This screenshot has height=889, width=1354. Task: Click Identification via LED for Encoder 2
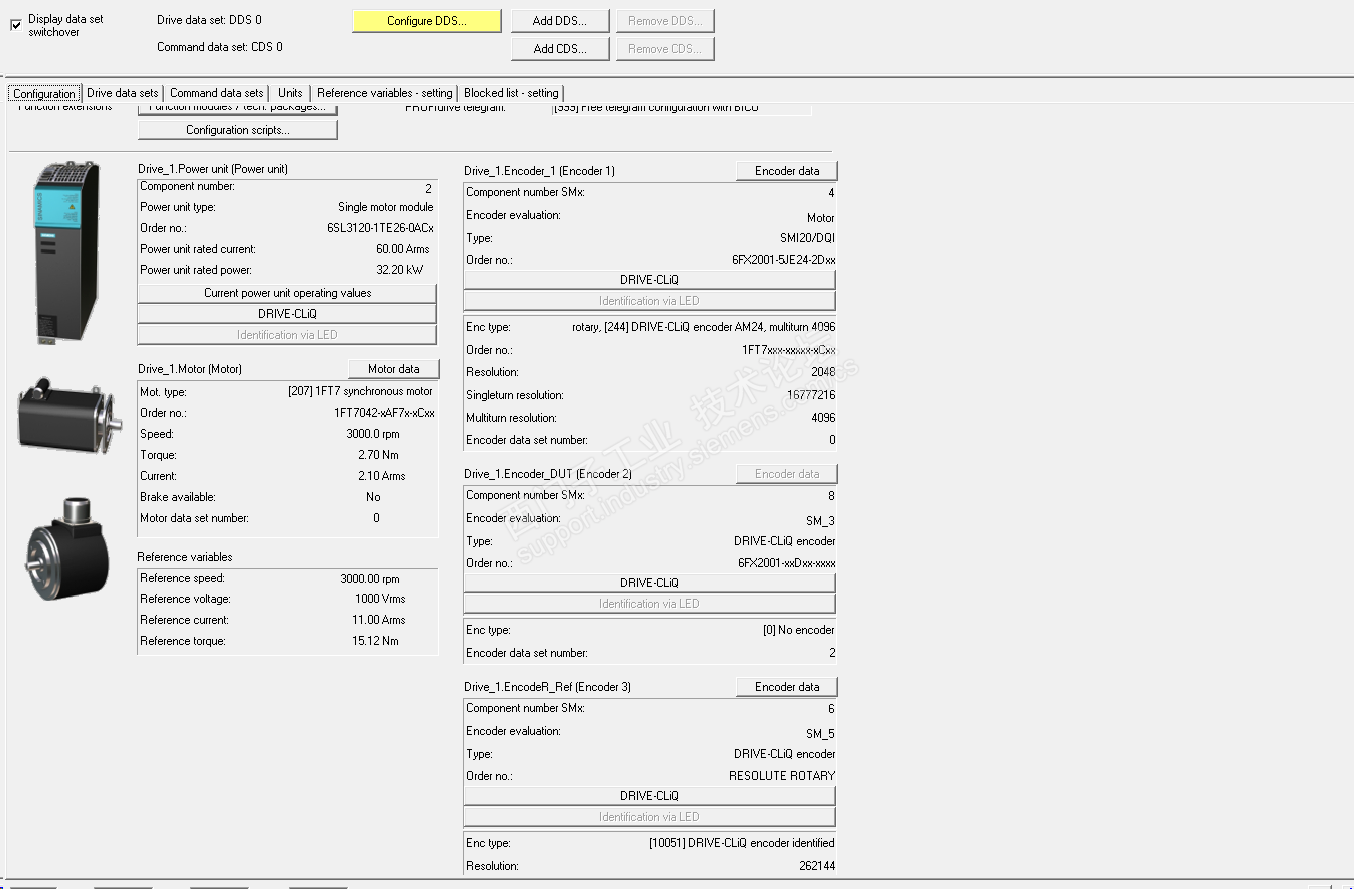[650, 604]
